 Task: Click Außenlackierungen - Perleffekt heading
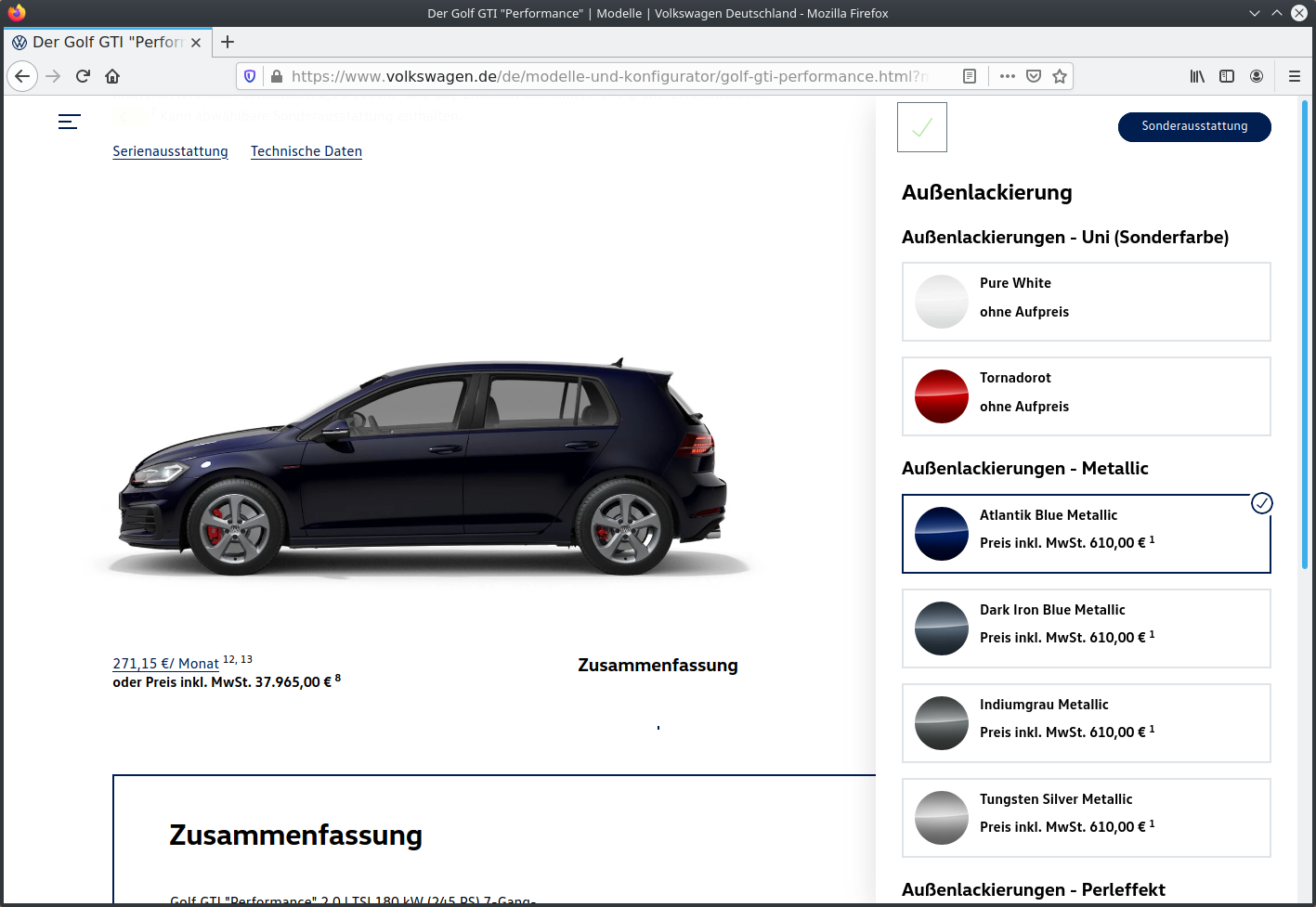click(1034, 890)
